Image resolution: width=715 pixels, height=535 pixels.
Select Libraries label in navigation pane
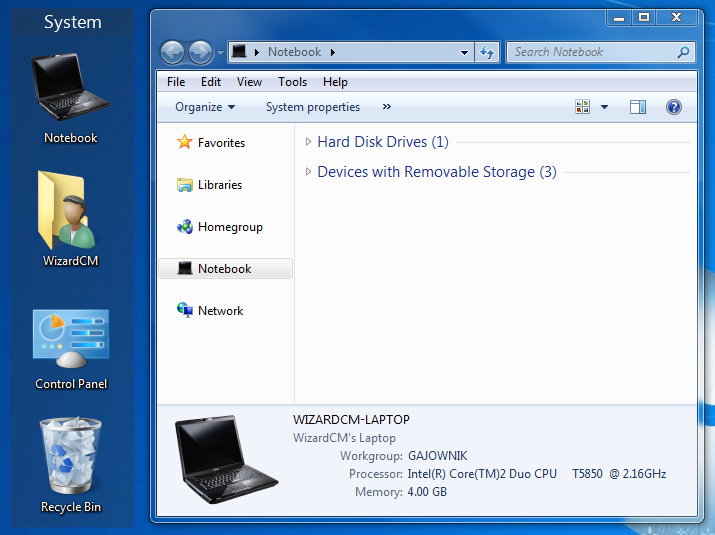220,185
